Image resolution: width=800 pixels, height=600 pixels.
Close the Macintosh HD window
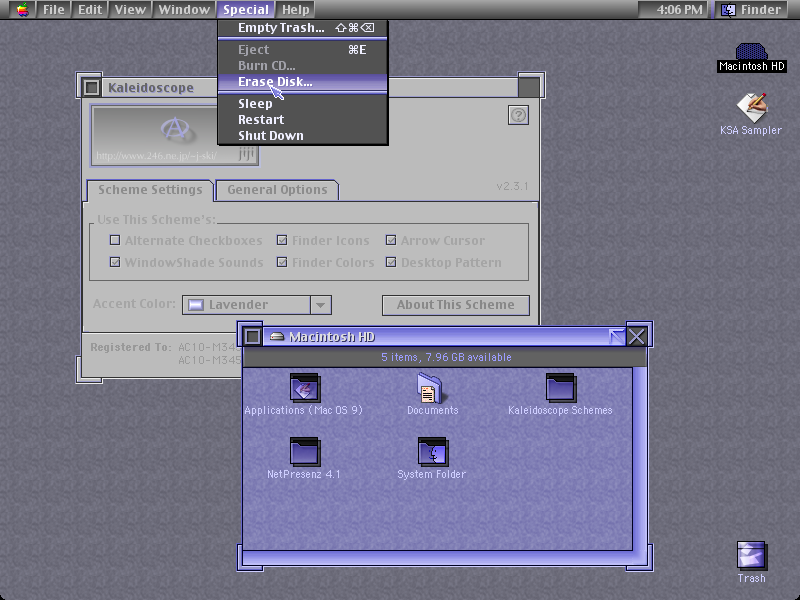[x=637, y=336]
